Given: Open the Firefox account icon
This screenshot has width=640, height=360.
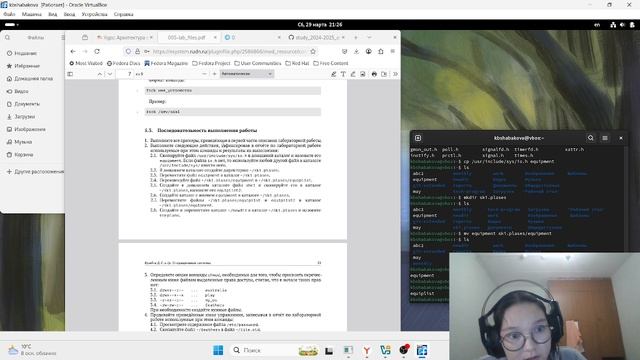Looking at the screenshot, I should (369, 51).
